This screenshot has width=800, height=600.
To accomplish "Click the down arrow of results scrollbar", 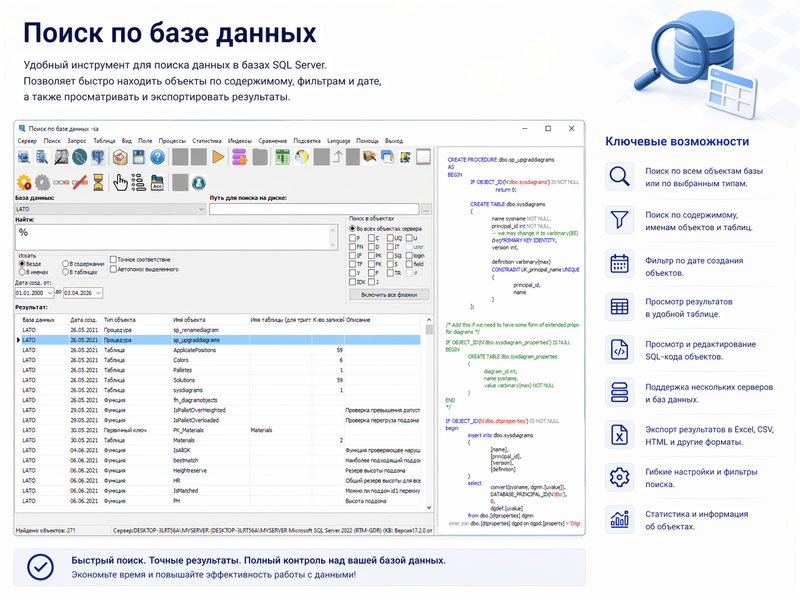I will 429,507.
